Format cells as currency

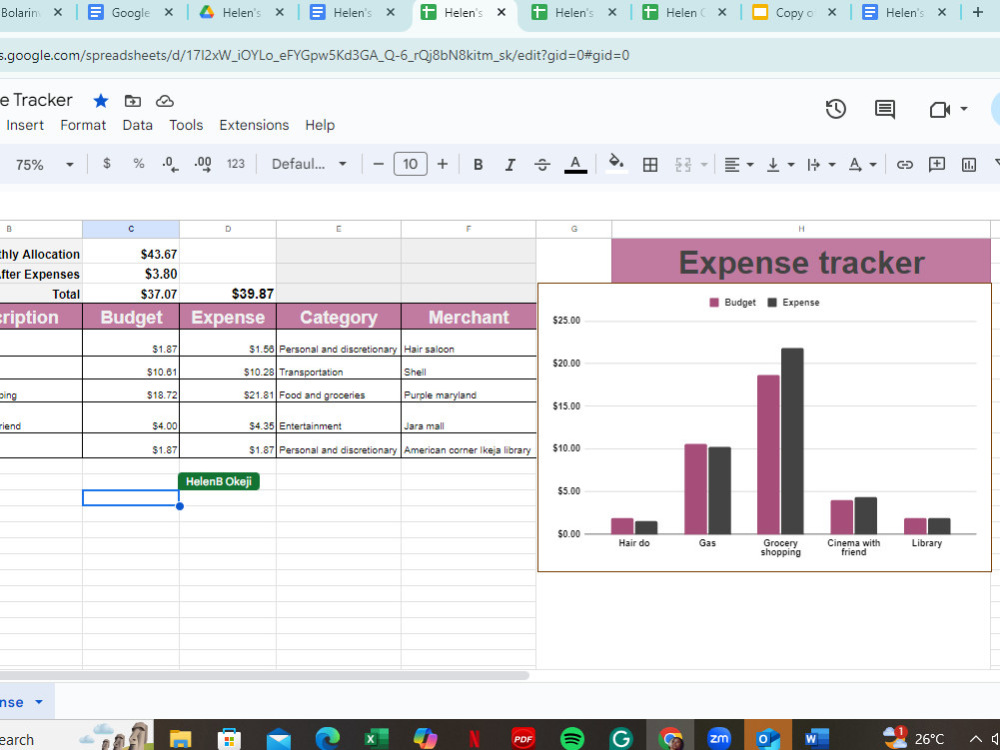pyautogui.click(x=107, y=164)
